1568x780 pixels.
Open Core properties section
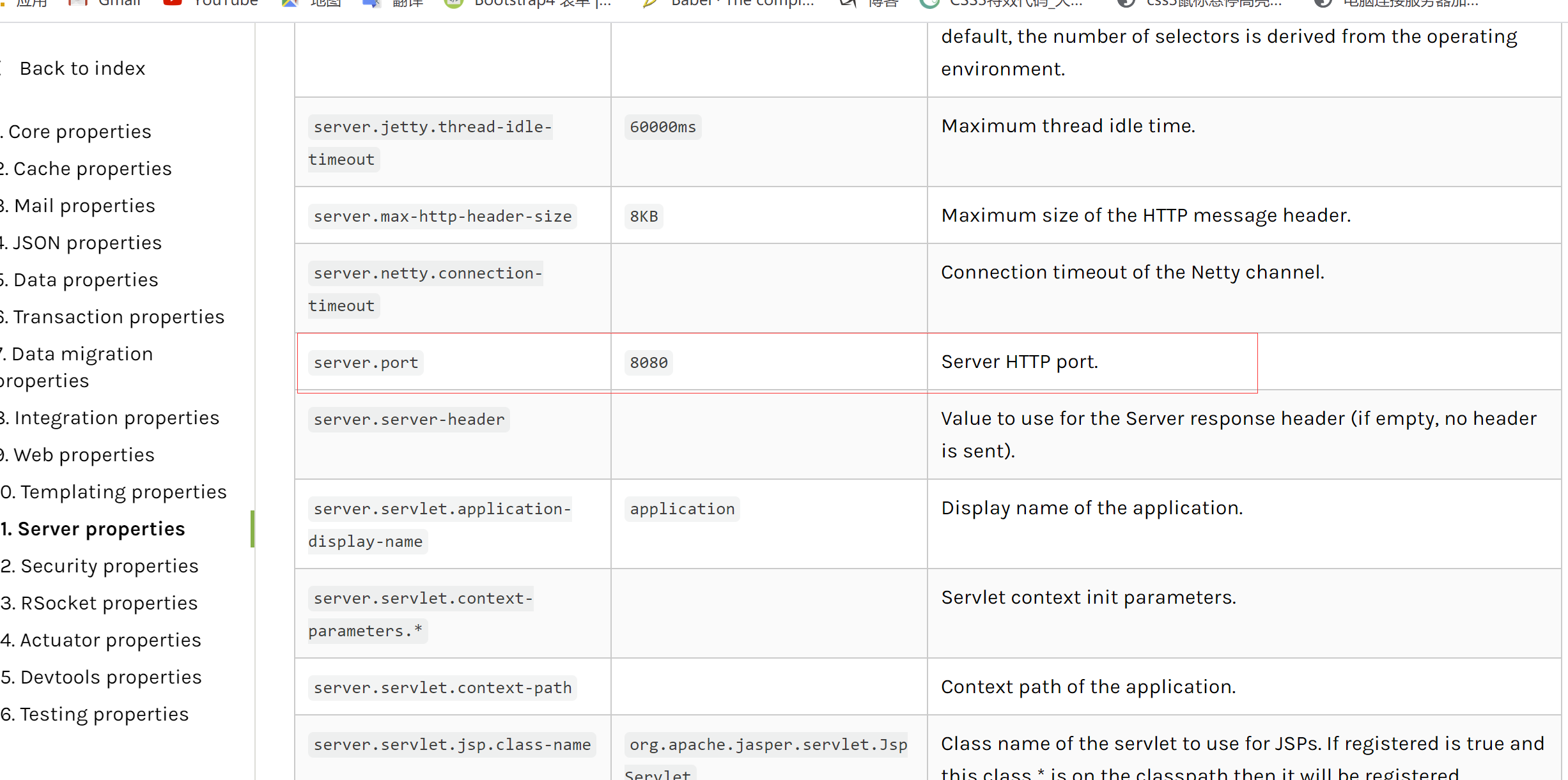pos(79,132)
